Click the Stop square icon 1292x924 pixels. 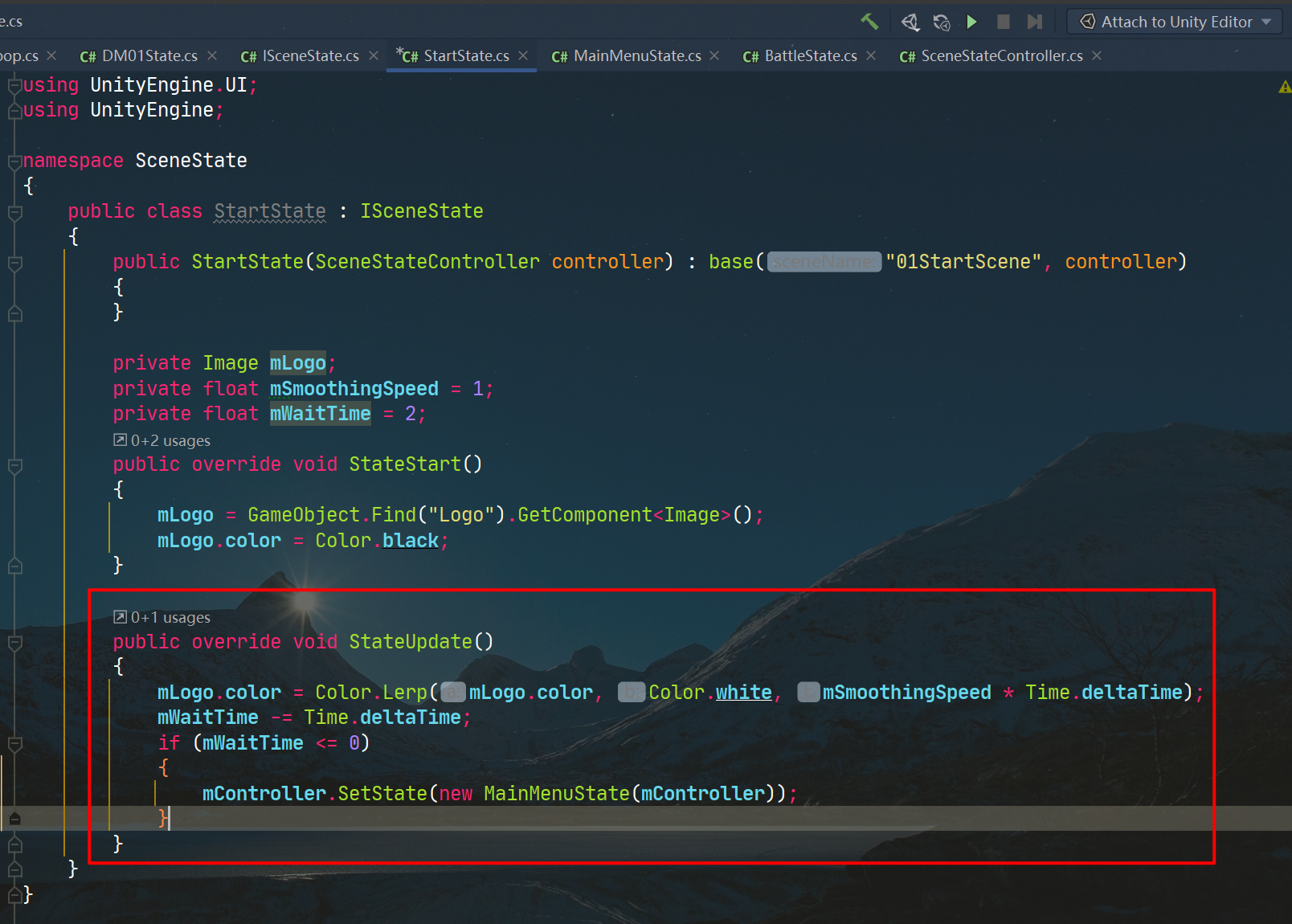point(1004,22)
